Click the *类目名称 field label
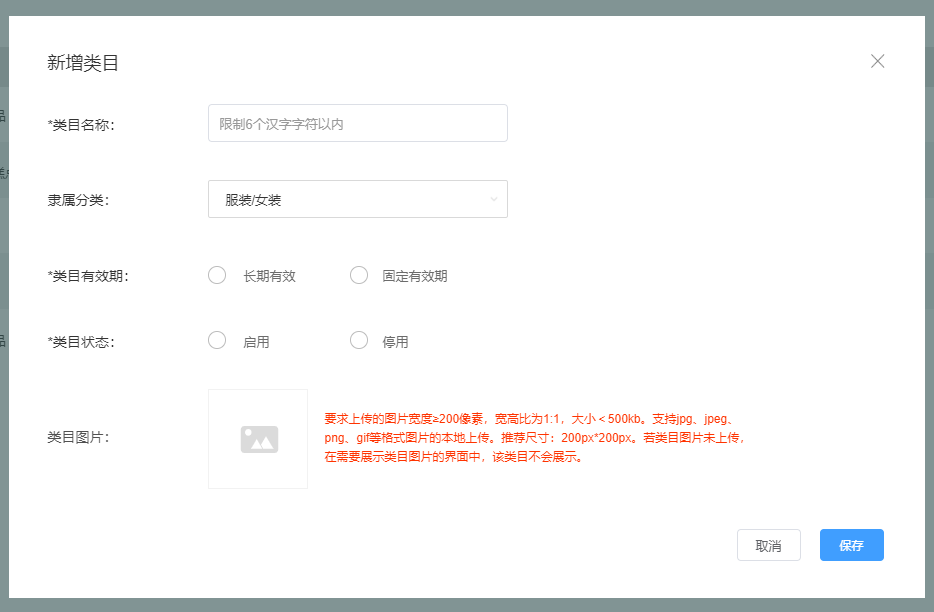934x612 pixels. point(81,125)
